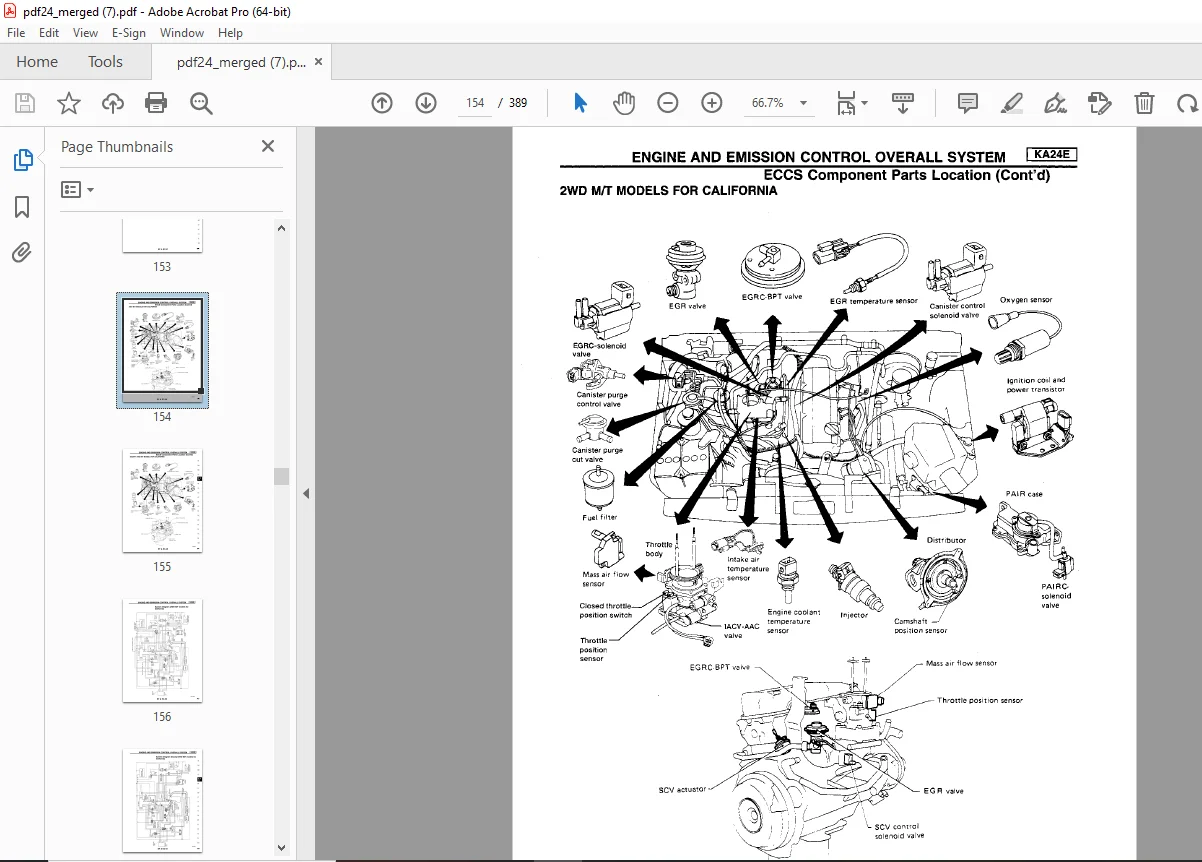
Task: Open the Help menu
Action: click(230, 32)
